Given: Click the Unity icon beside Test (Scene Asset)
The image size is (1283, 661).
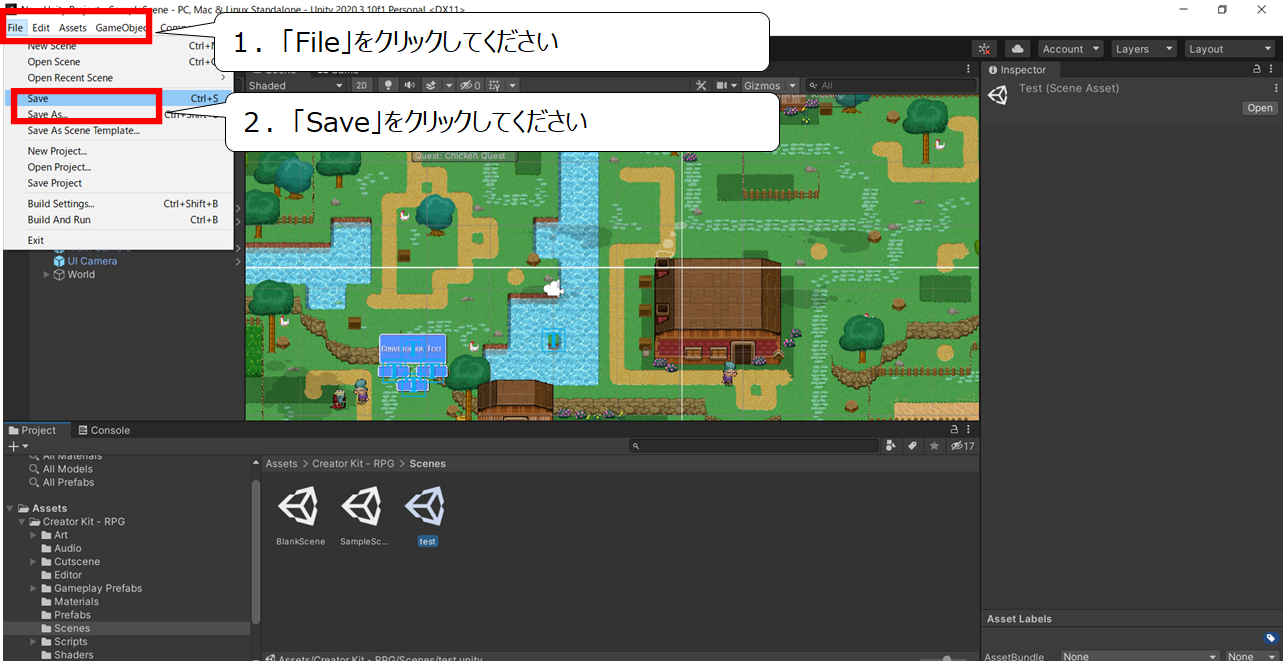Looking at the screenshot, I should point(998,95).
